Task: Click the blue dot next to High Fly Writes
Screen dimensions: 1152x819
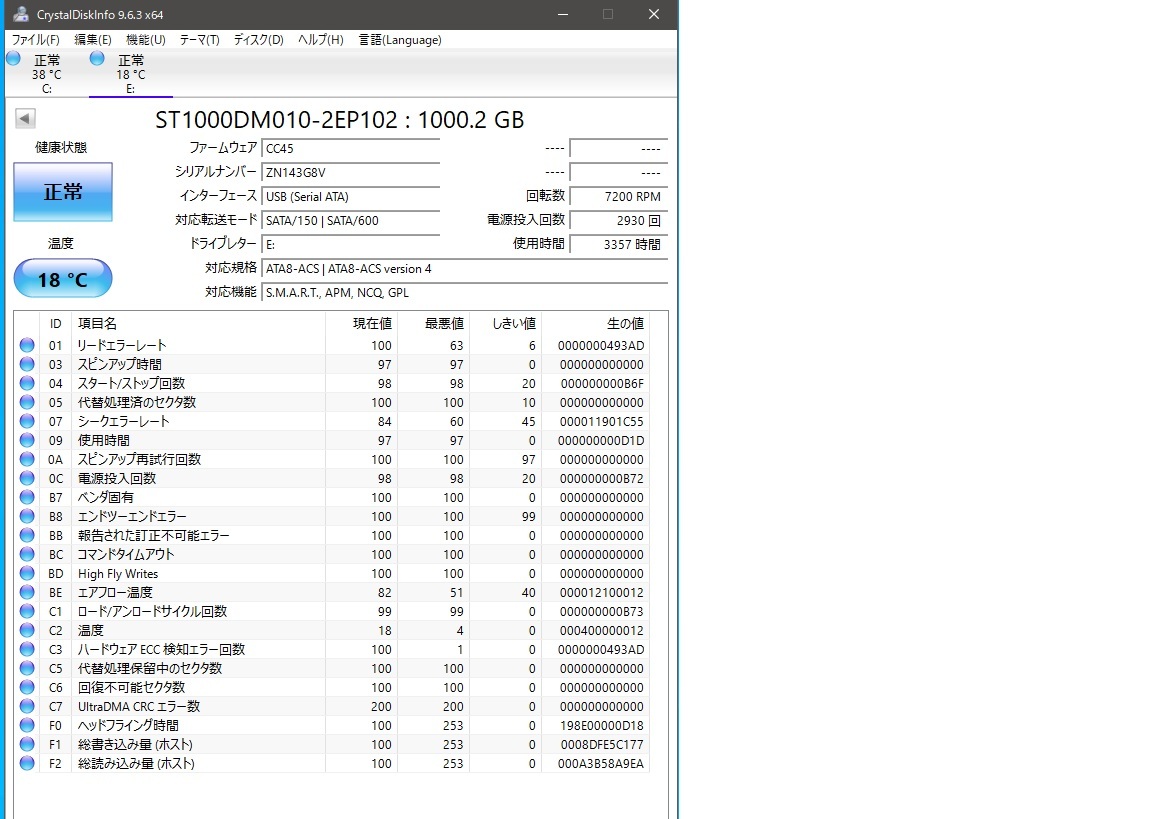Action: click(x=25, y=573)
